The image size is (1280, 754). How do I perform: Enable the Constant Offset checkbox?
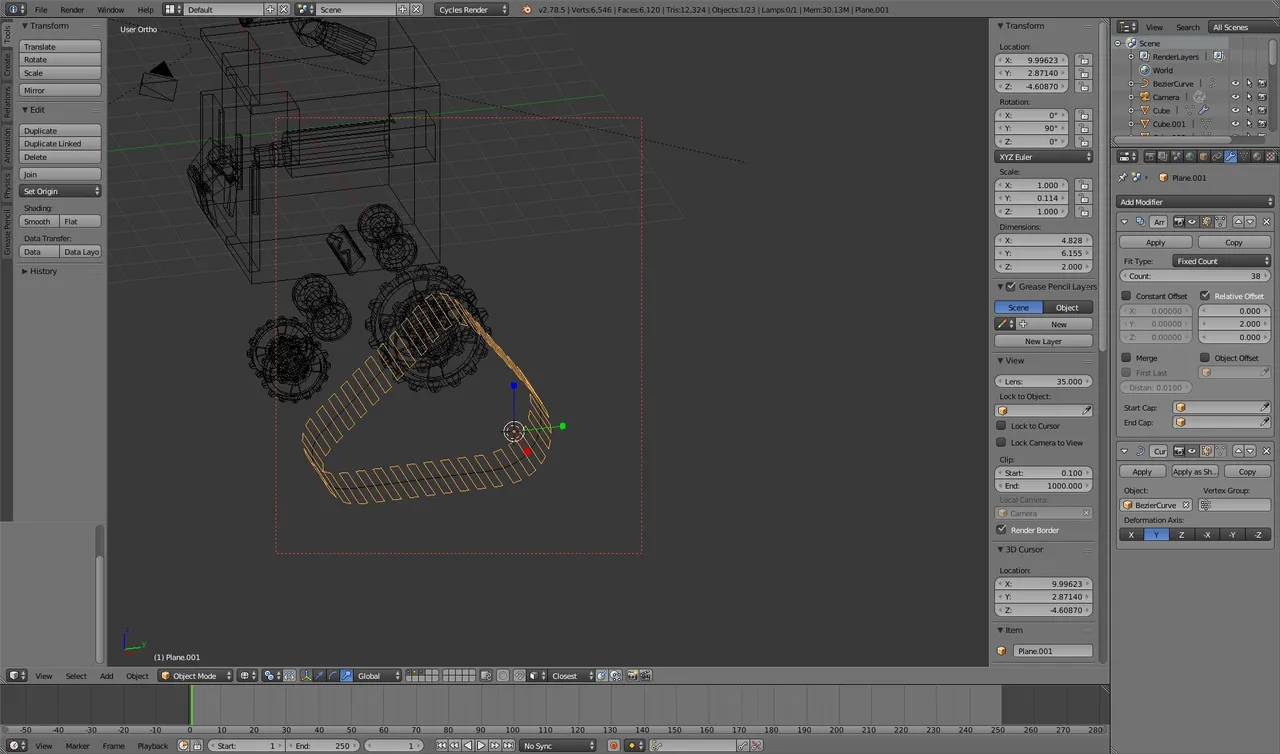click(1126, 296)
